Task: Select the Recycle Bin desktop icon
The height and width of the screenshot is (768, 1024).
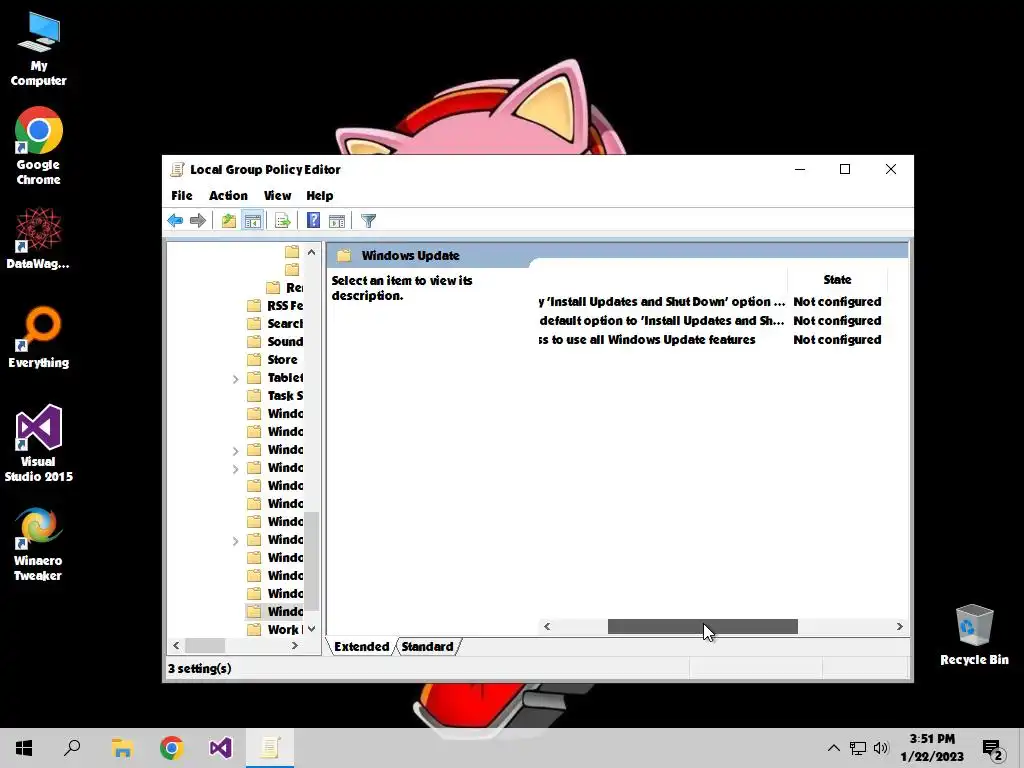Action: (974, 635)
